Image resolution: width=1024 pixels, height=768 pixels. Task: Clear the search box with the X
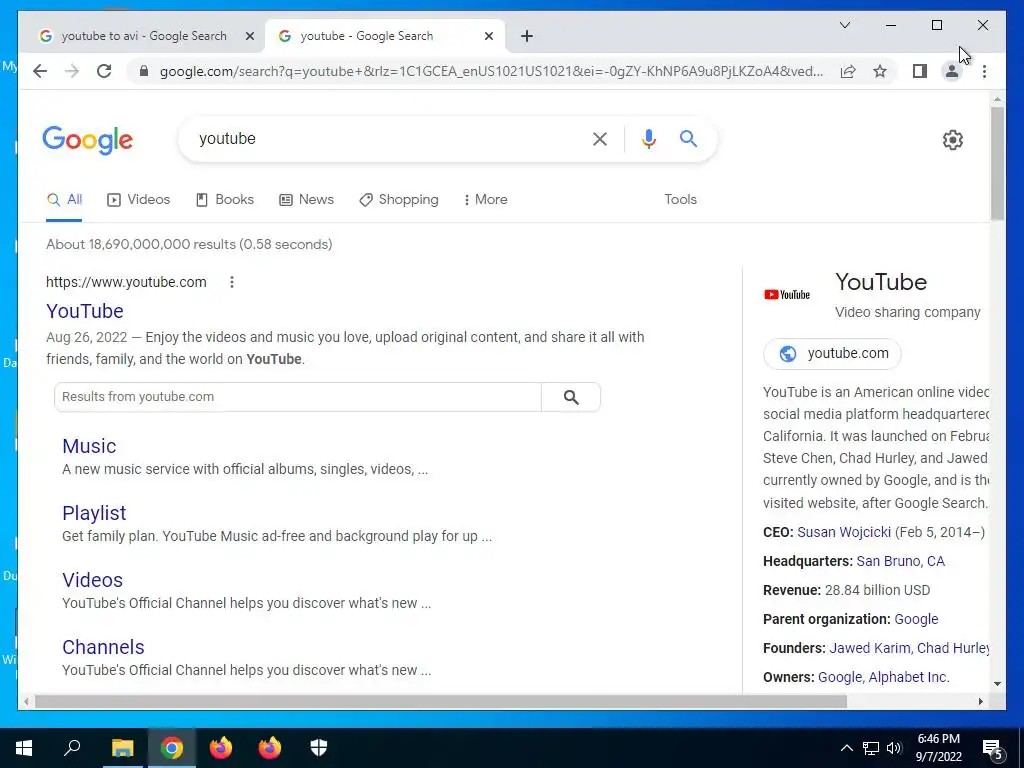[x=600, y=138]
